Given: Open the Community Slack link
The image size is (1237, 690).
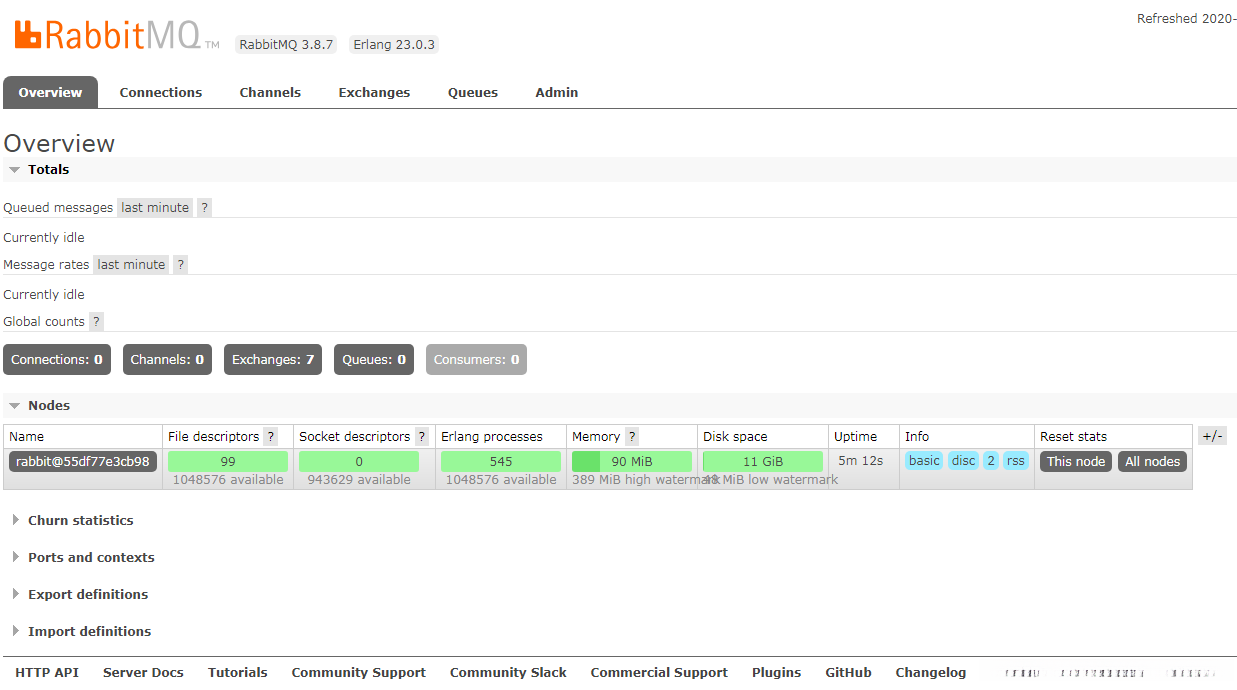Looking at the screenshot, I should (508, 673).
